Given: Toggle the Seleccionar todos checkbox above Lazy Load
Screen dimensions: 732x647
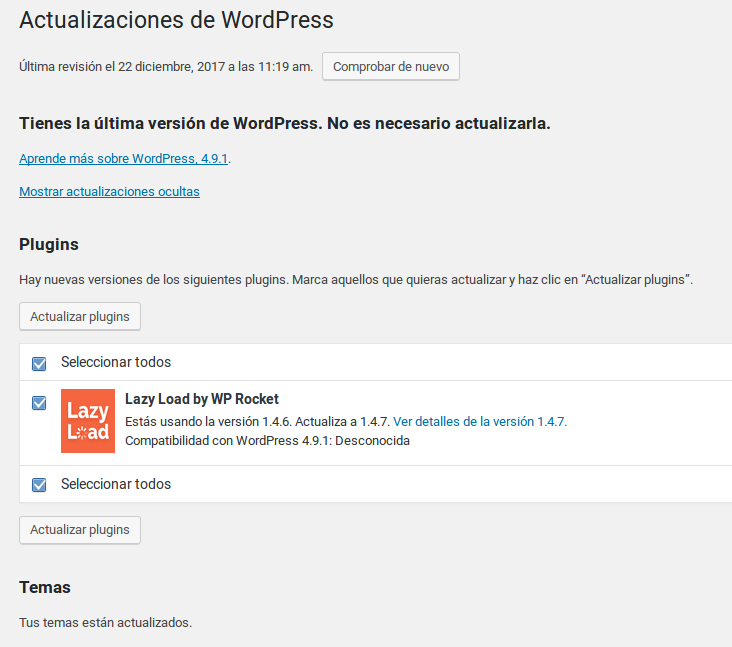Looking at the screenshot, I should click(x=39, y=363).
